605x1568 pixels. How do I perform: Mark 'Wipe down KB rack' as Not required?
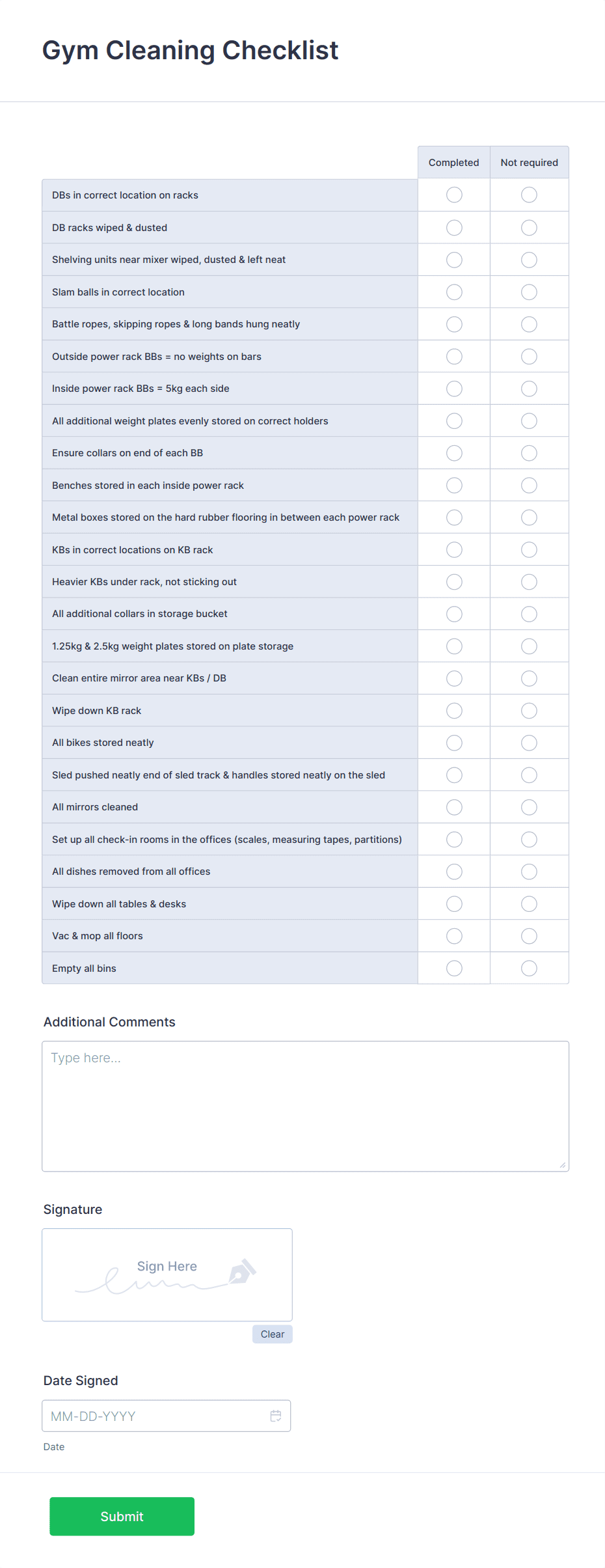pyautogui.click(x=529, y=710)
